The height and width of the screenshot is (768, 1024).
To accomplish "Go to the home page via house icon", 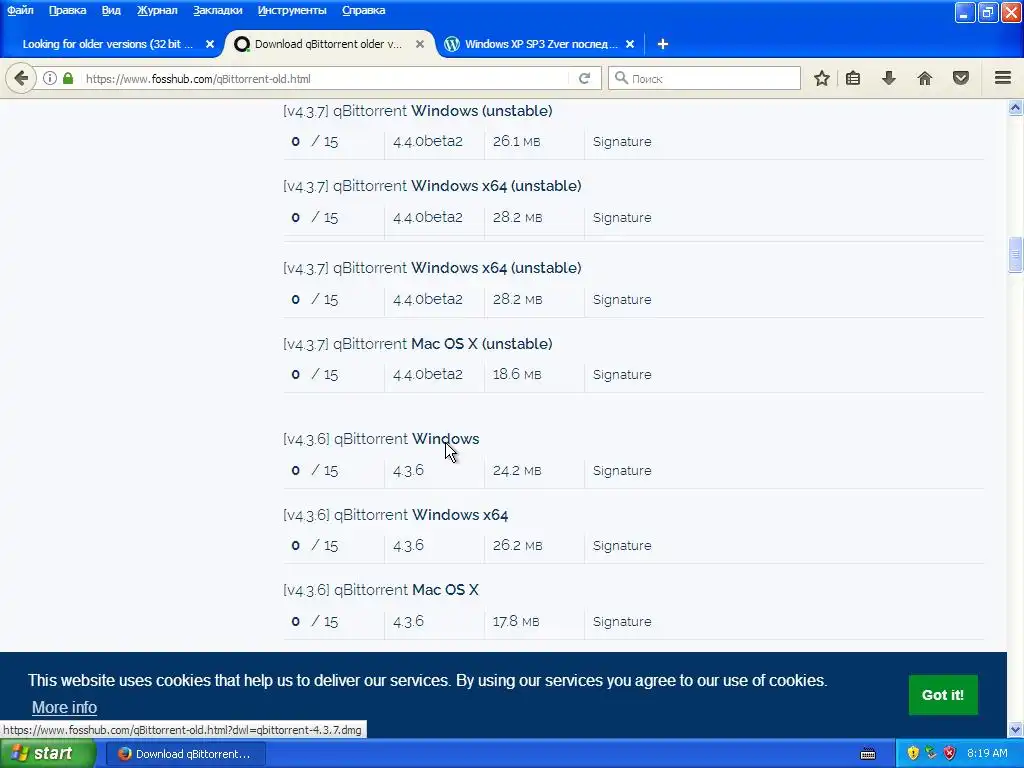I will tap(925, 78).
